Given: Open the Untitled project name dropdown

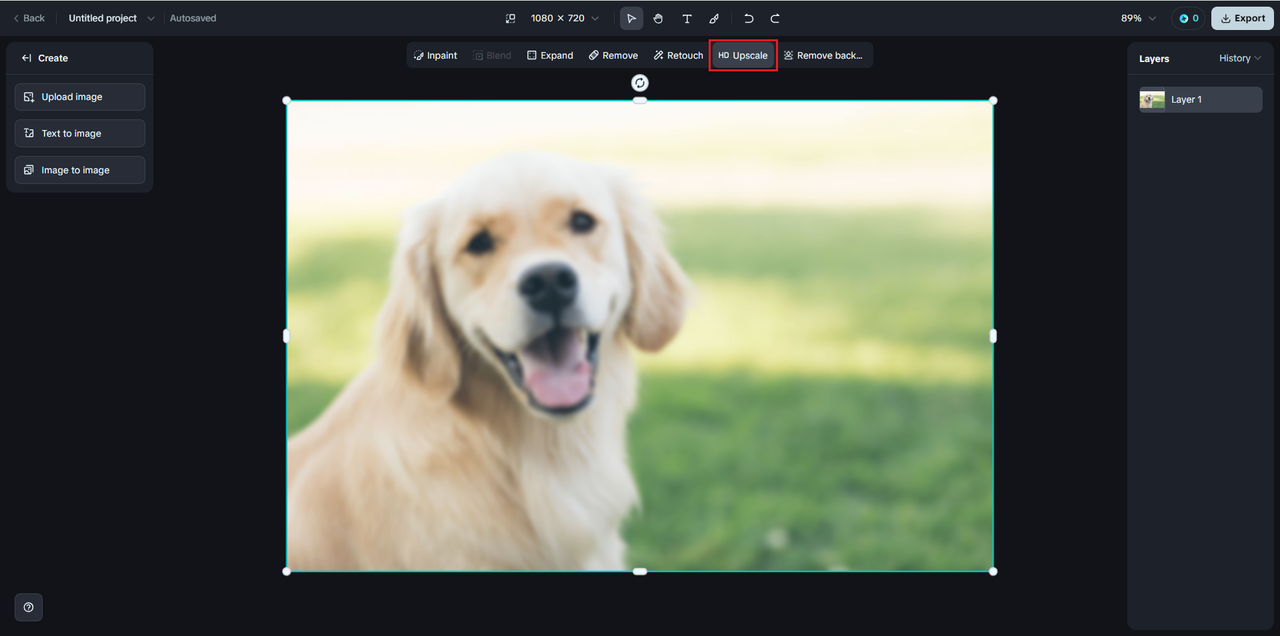Looking at the screenshot, I should point(112,18).
